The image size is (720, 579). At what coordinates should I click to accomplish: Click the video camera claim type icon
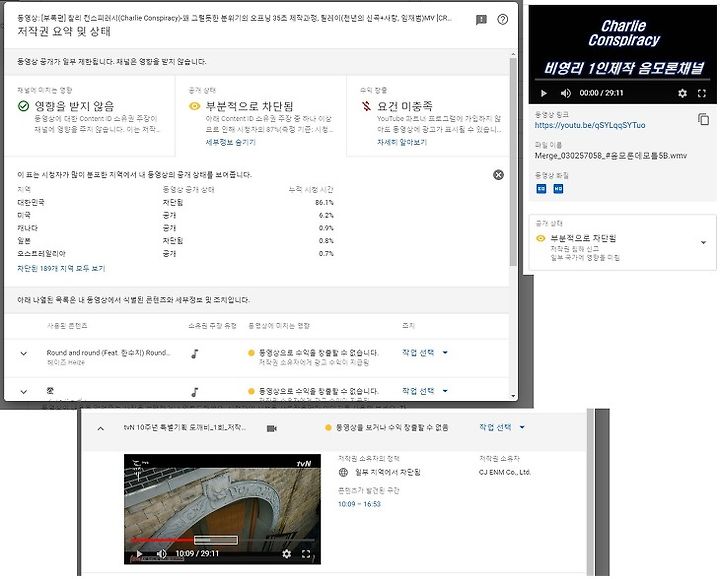tap(272, 428)
